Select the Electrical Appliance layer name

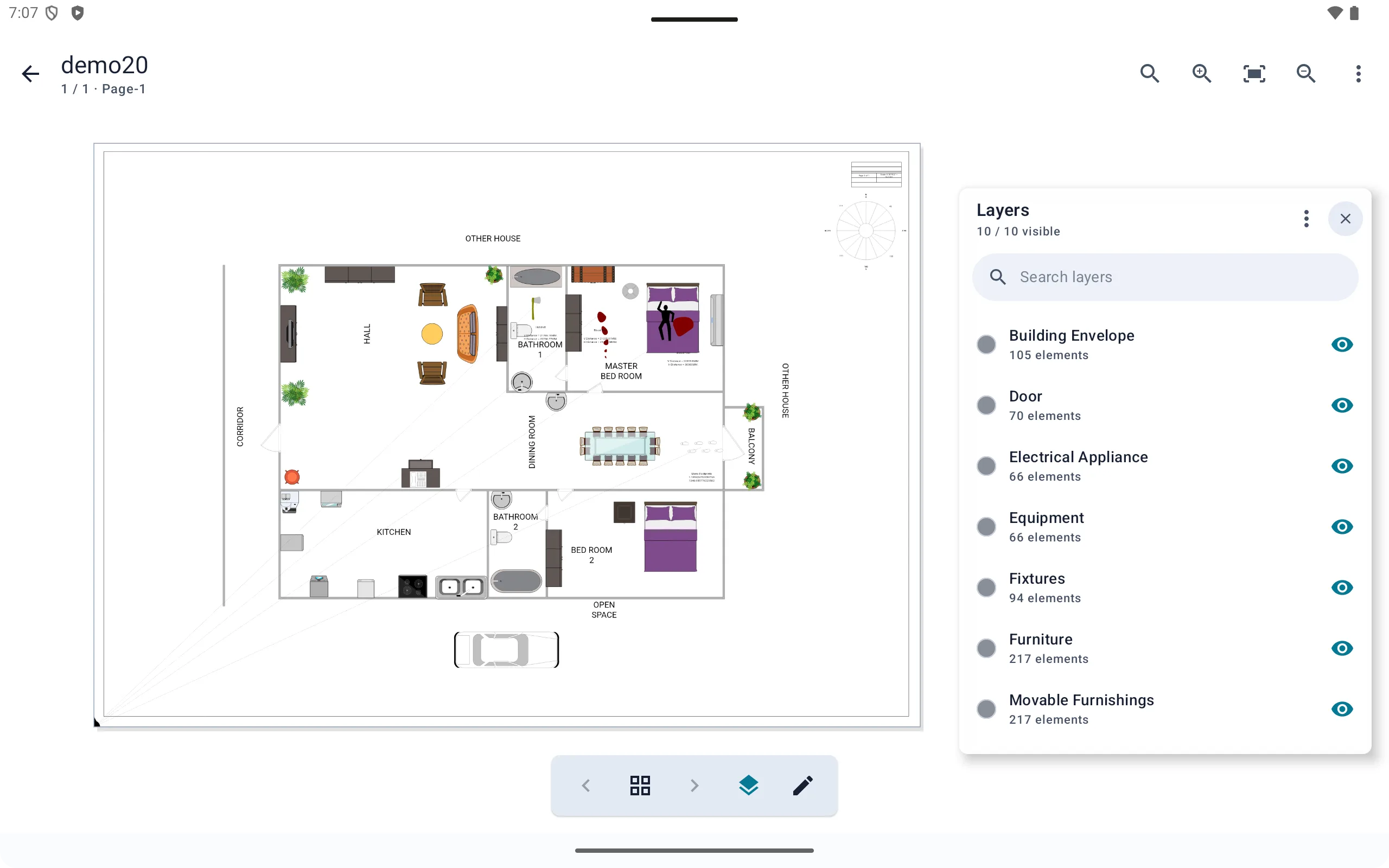1079,457
